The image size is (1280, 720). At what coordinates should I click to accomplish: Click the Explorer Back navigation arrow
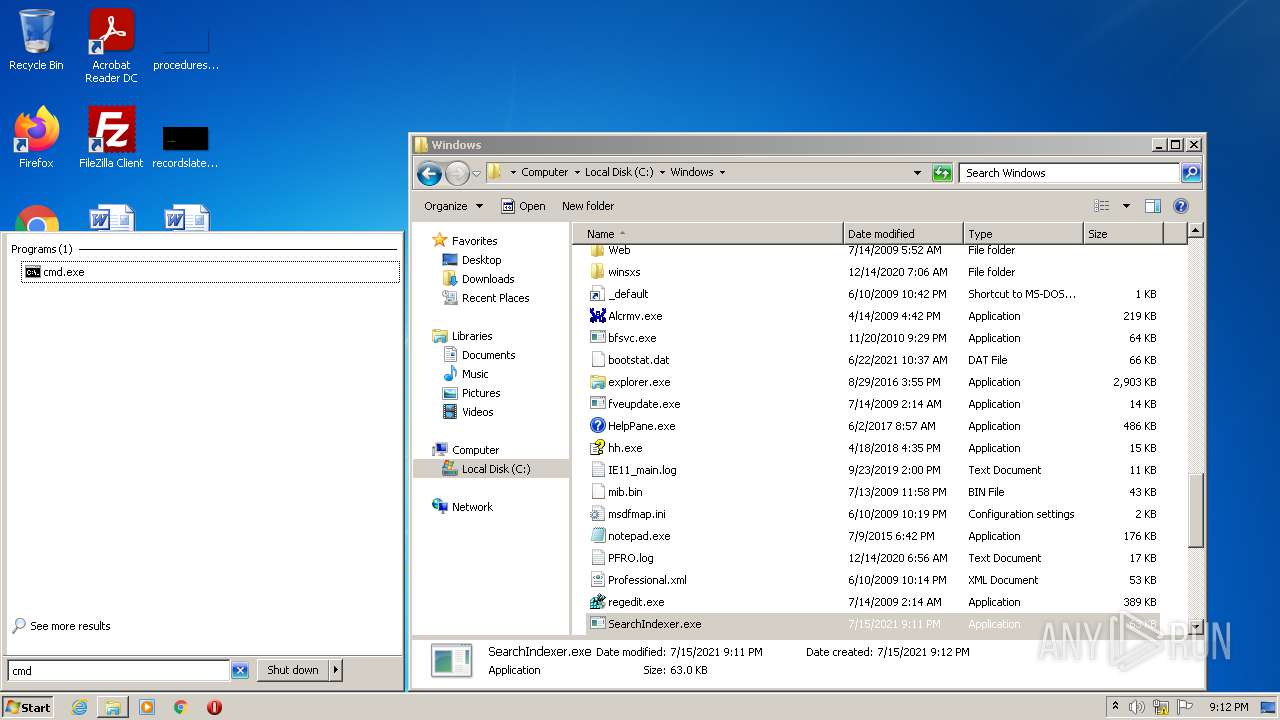[x=429, y=173]
